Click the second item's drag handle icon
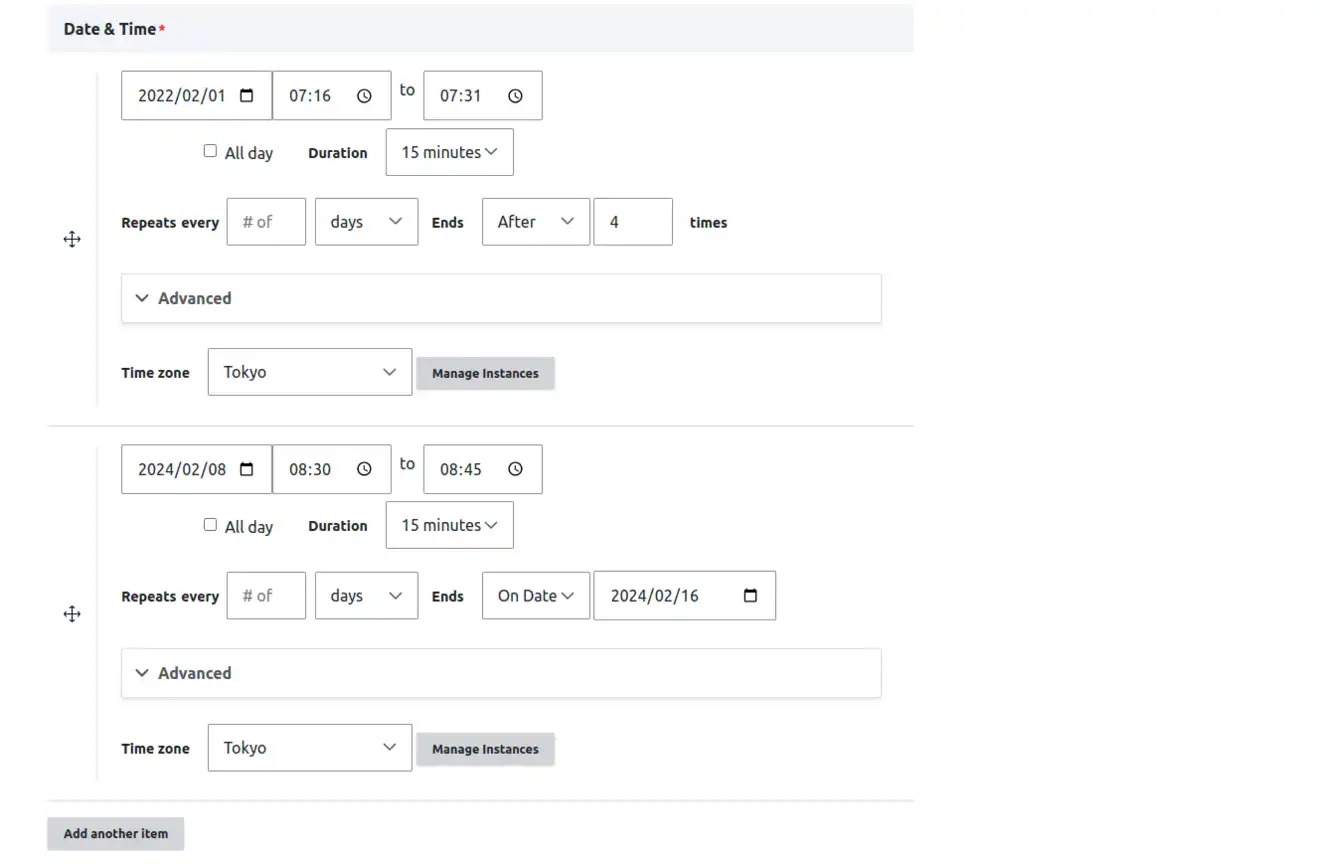 pyautogui.click(x=72, y=614)
